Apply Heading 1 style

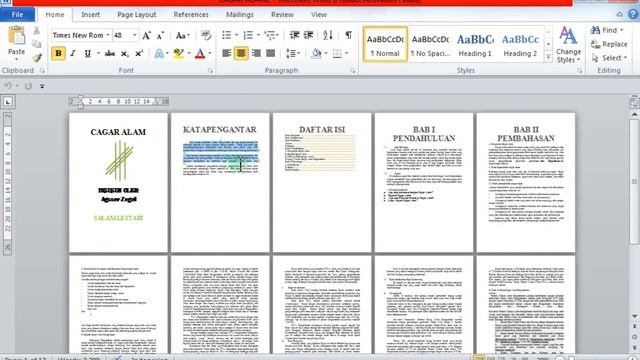[475, 44]
